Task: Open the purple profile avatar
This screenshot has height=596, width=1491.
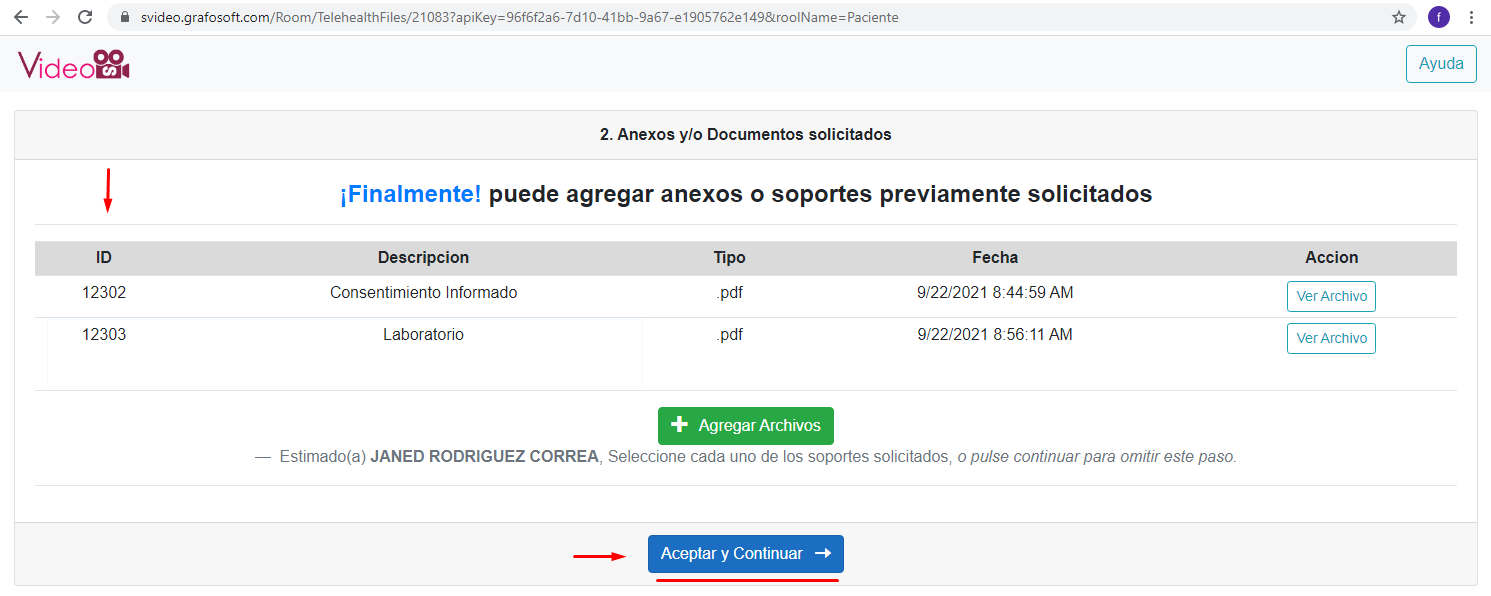Action: pyautogui.click(x=1438, y=17)
